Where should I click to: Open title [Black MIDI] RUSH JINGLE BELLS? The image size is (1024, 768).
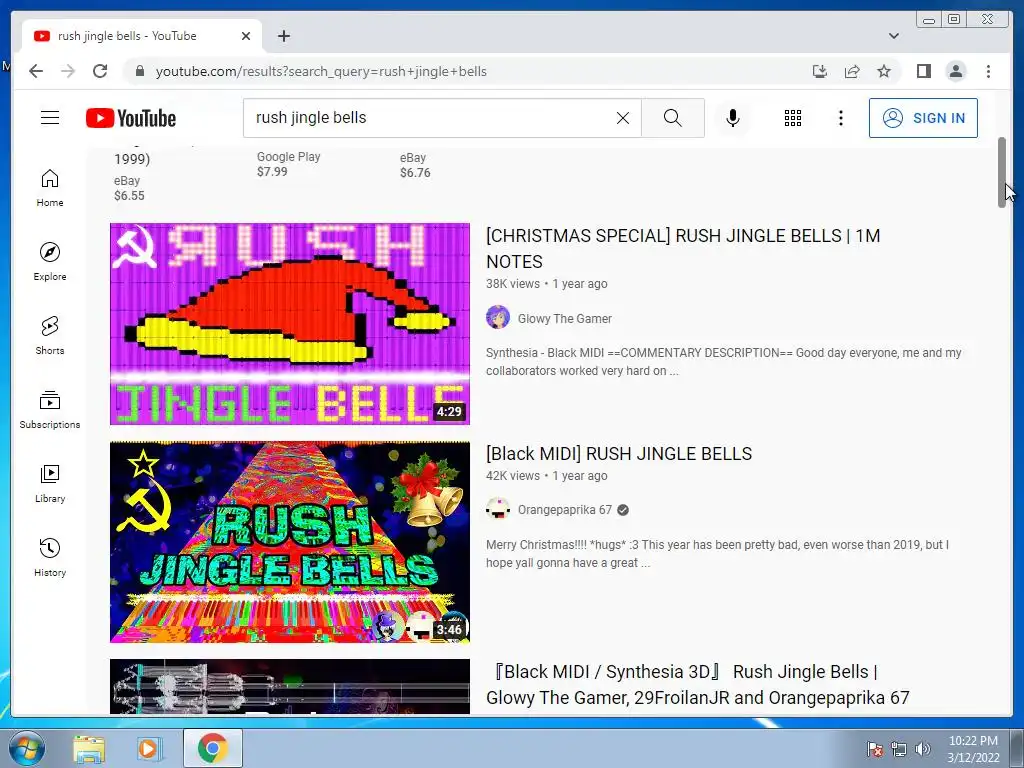pos(619,453)
